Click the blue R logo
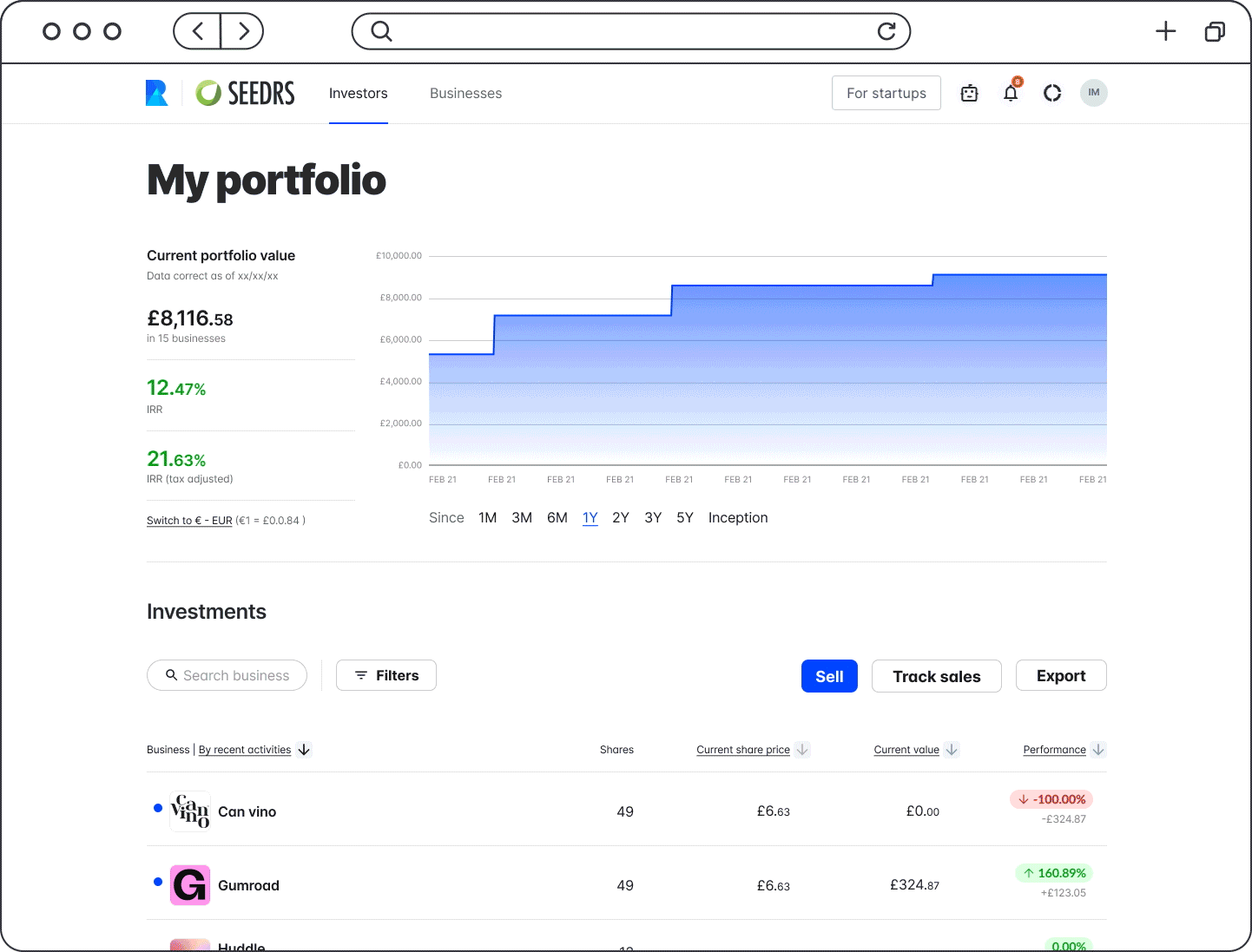1252x952 pixels. pos(156,93)
